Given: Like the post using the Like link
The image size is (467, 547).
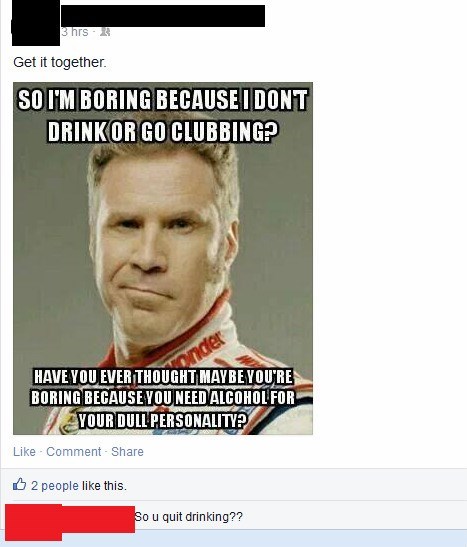Looking at the screenshot, I should [x=24, y=451].
